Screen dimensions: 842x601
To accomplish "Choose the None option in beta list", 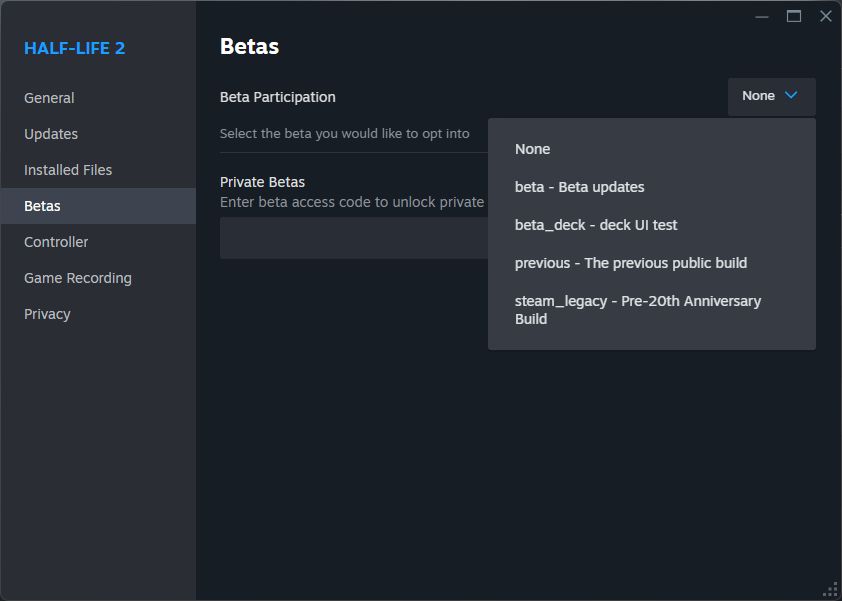I will (532, 149).
